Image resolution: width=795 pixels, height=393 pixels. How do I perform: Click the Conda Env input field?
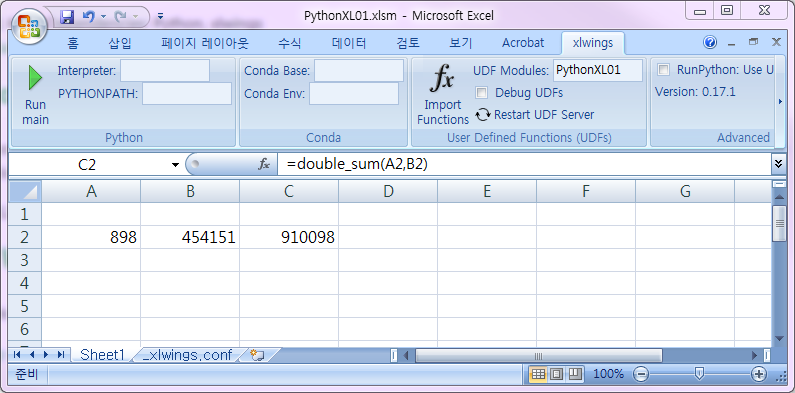[x=354, y=93]
